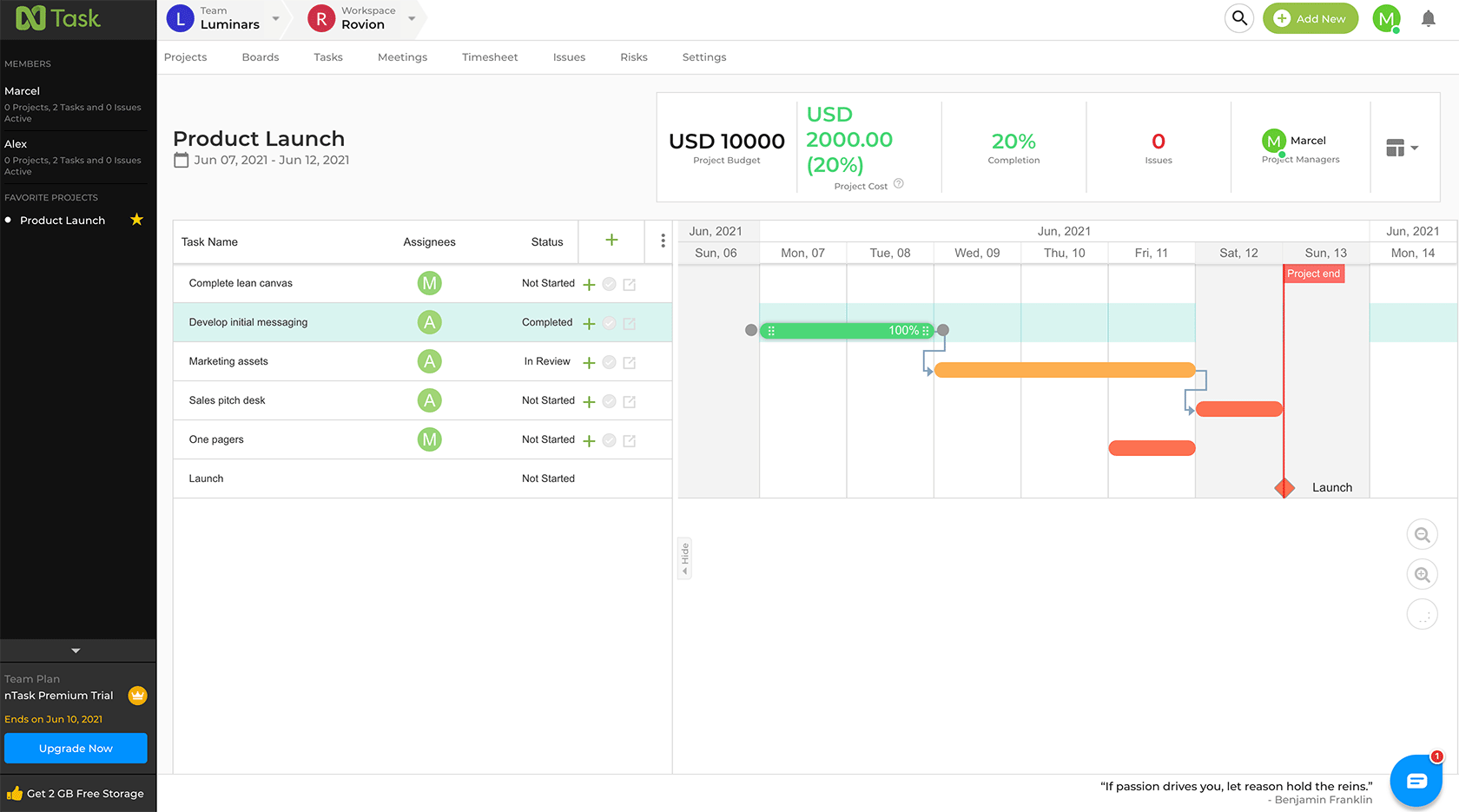The height and width of the screenshot is (812, 1459).
Task: Unfavorite the Product Launch project star
Action: [x=136, y=220]
